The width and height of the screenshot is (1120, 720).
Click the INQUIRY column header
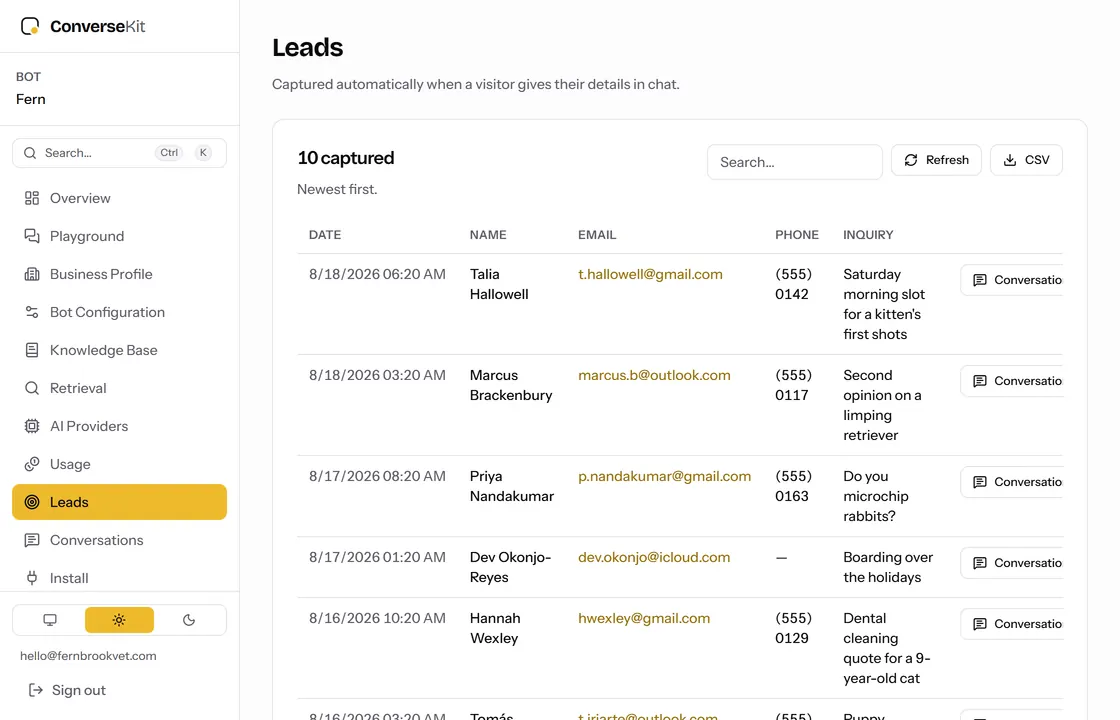pyautogui.click(x=868, y=235)
